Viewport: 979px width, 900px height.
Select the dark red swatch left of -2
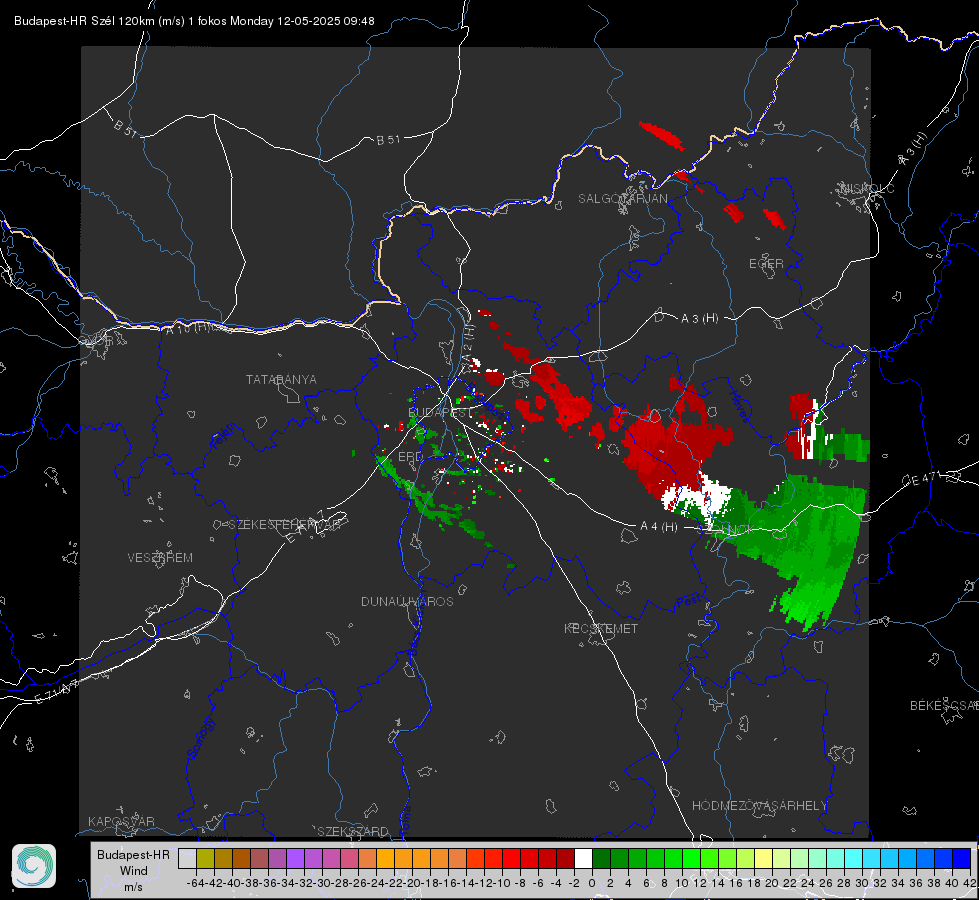click(x=566, y=858)
